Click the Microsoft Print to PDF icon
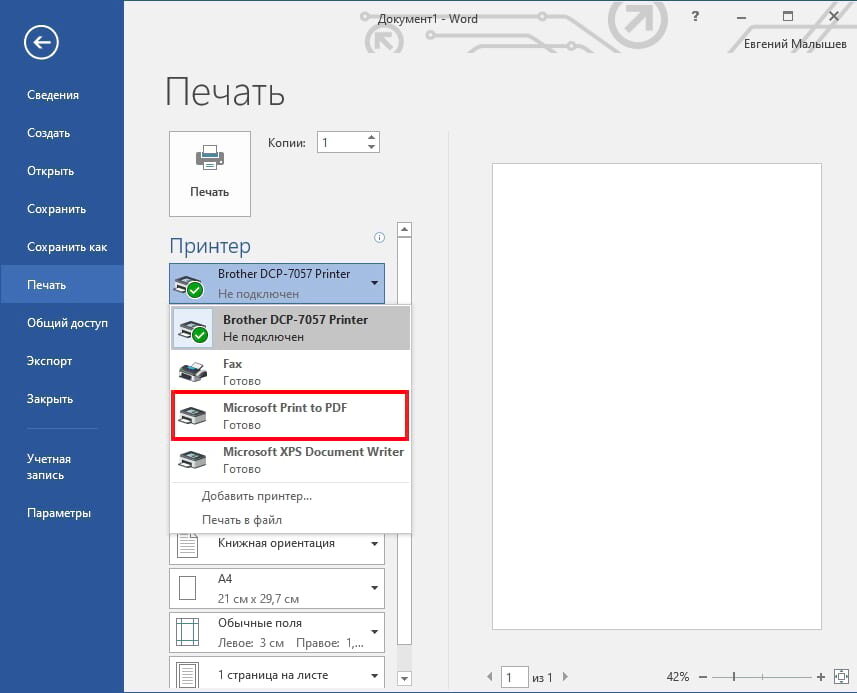 tap(193, 416)
